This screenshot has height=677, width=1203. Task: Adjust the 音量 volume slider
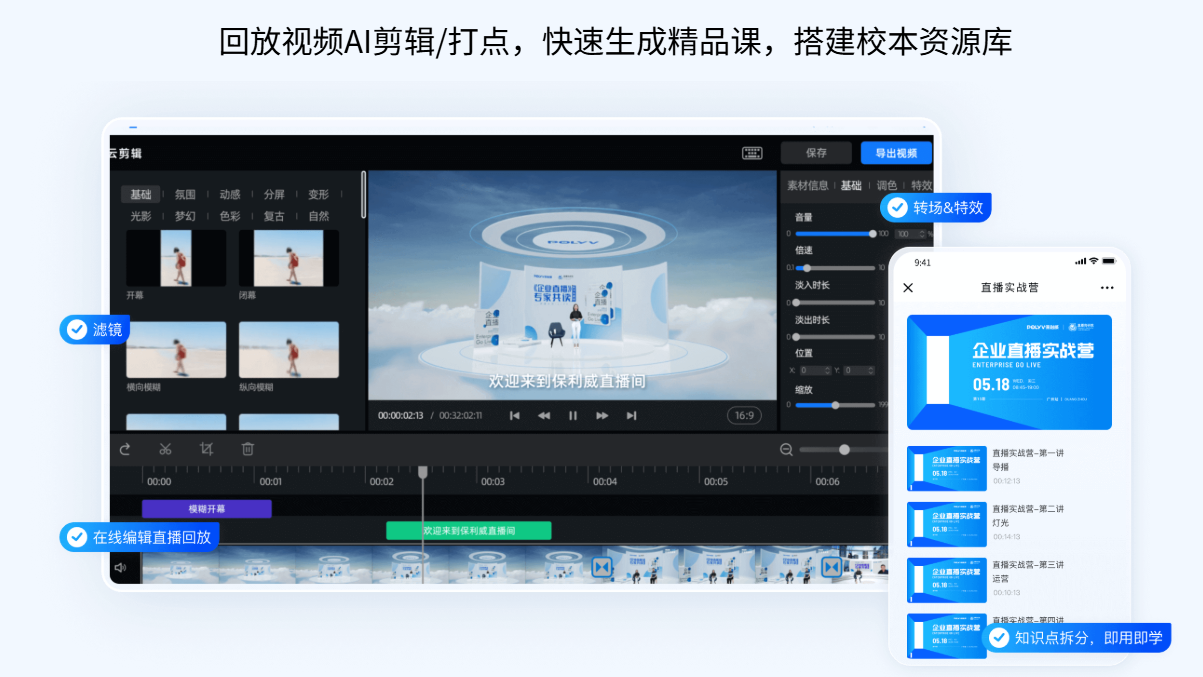[872, 233]
